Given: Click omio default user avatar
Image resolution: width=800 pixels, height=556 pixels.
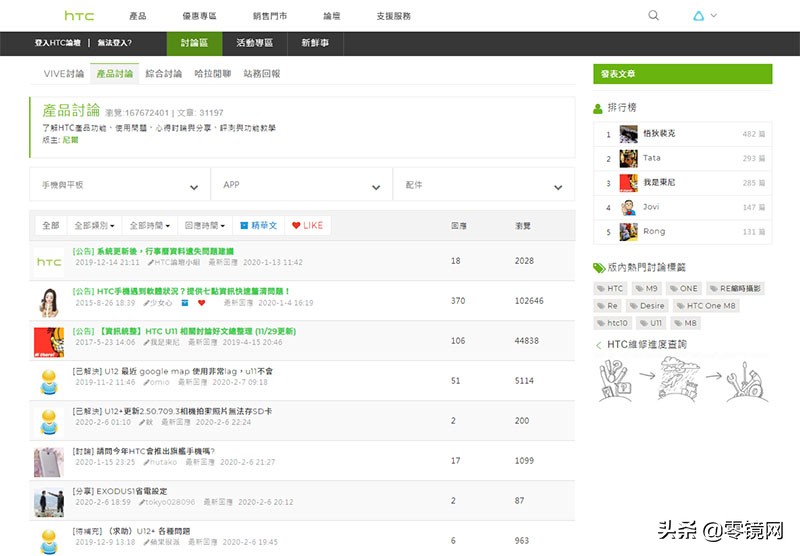Looking at the screenshot, I should pos(49,382).
